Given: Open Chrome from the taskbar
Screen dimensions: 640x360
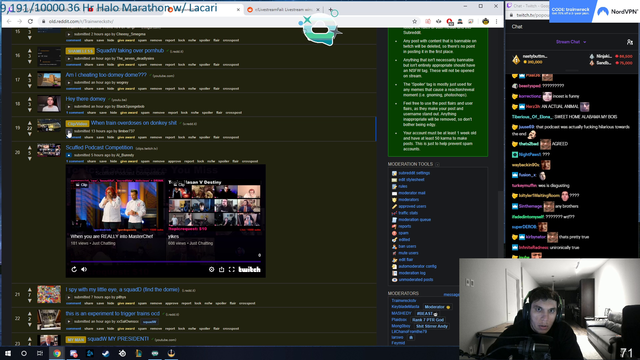Looking at the screenshot, I should [57, 353].
